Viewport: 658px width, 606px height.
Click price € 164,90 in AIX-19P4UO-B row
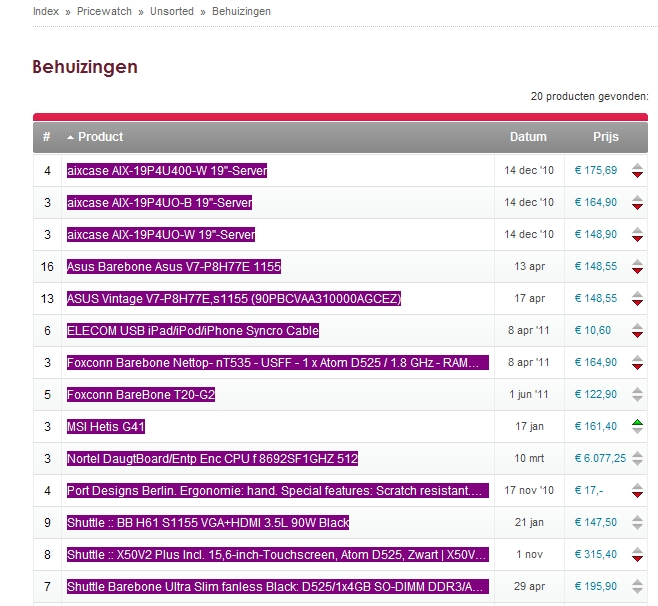click(x=595, y=202)
